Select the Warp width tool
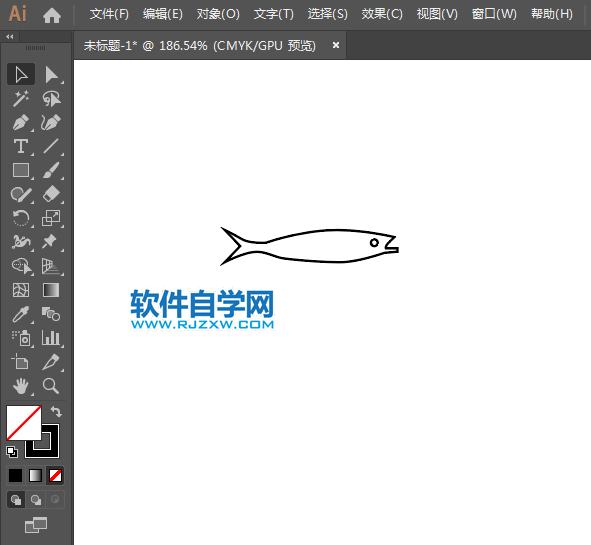 (21, 242)
